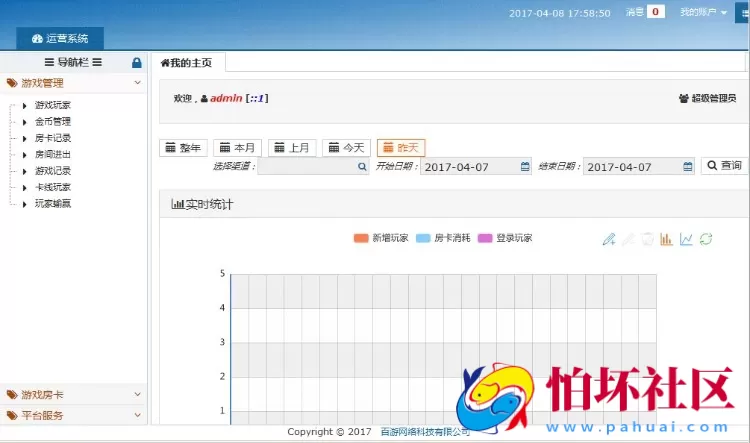This screenshot has width=750, height=443.
Task: Click chart refresh restore icon
Action: [706, 239]
